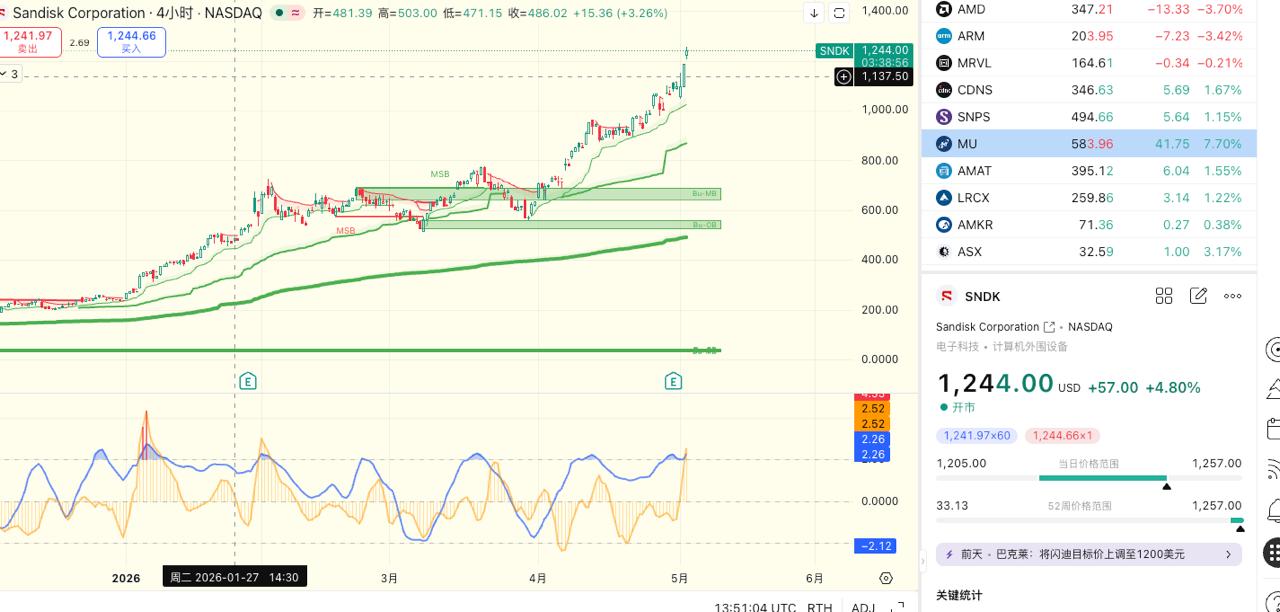Click the SNDK note edit icon
The height and width of the screenshot is (612, 1280).
click(1198, 296)
